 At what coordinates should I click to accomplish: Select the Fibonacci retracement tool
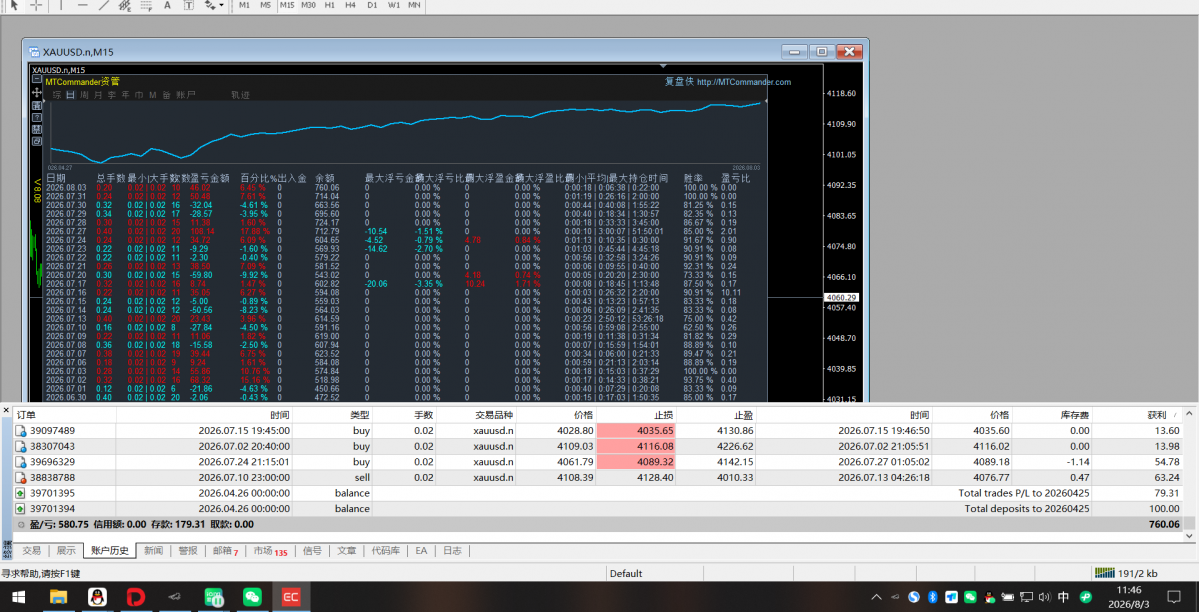click(146, 5)
